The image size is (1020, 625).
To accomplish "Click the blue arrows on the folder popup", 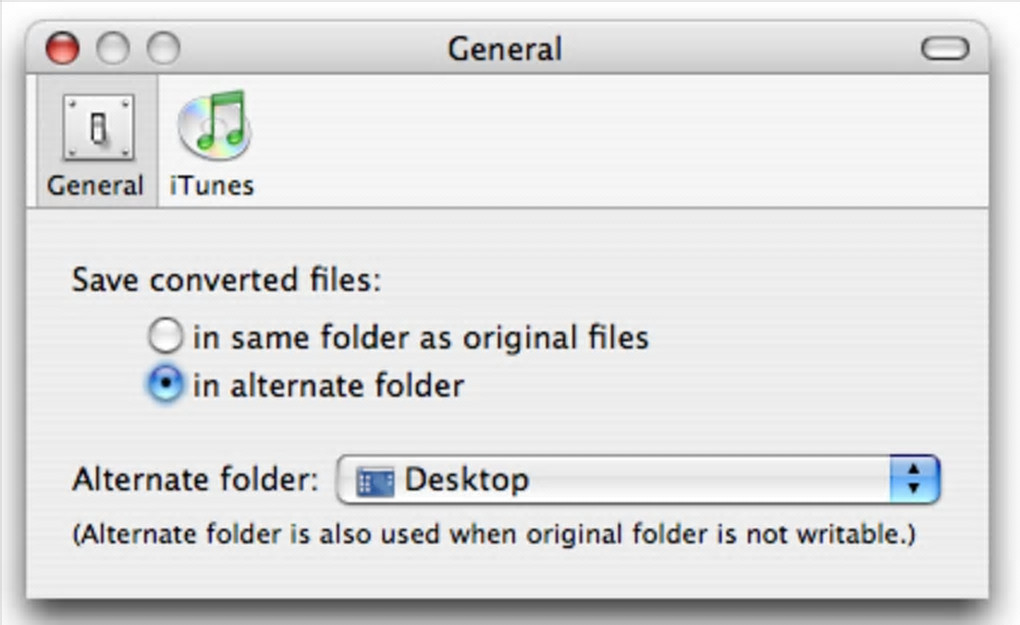I will 914,480.
